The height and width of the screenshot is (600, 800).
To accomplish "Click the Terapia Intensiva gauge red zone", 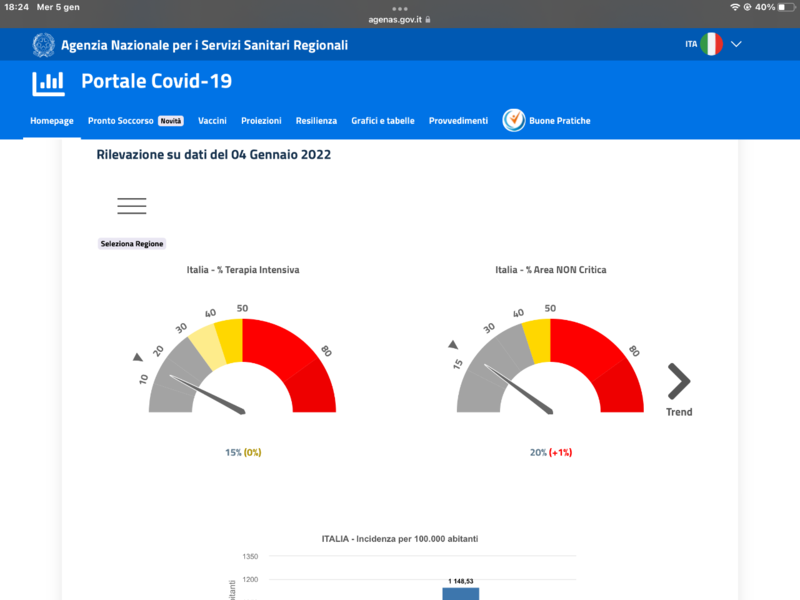I will (290, 365).
